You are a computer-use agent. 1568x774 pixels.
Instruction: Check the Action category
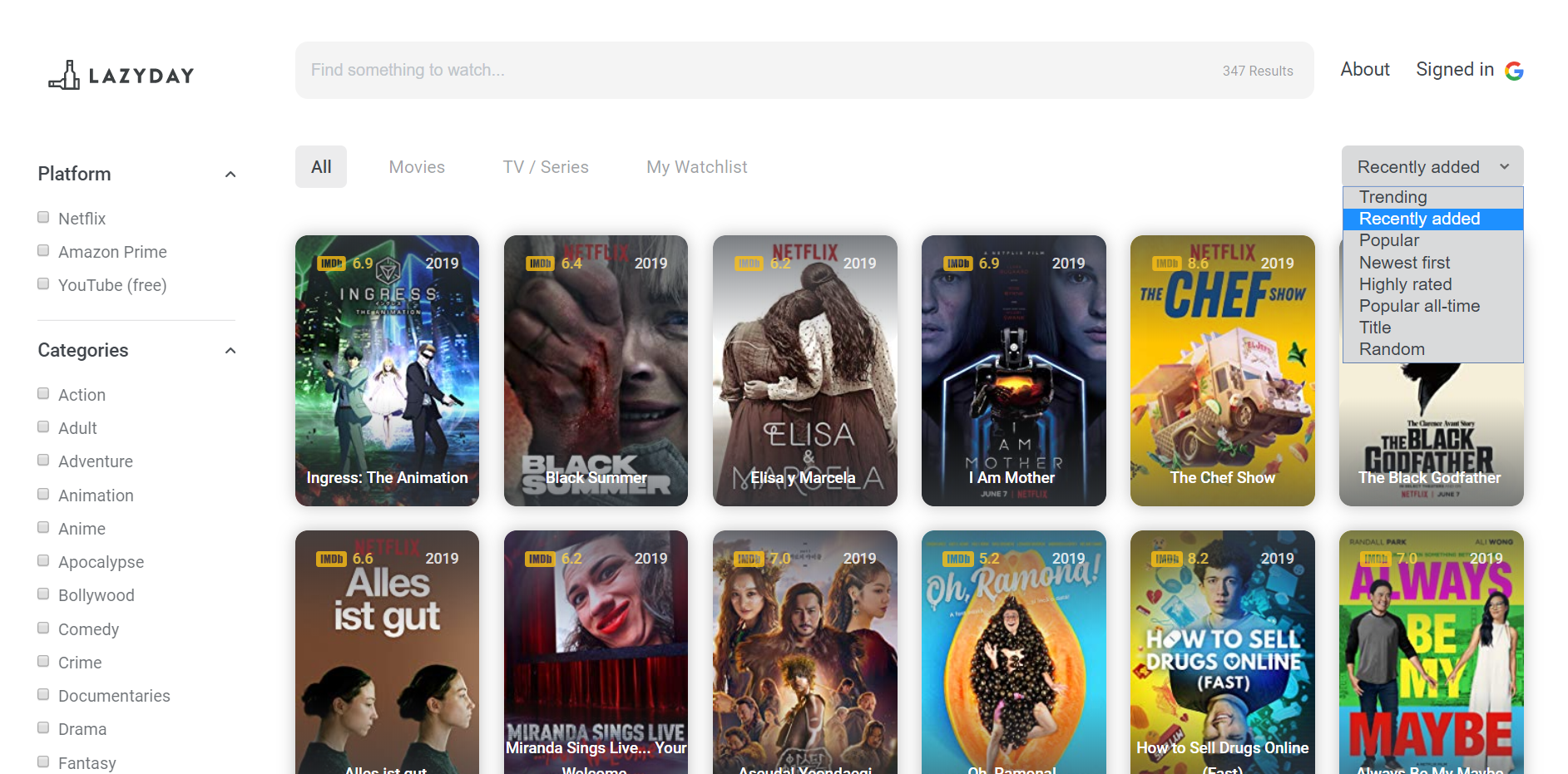pyautogui.click(x=43, y=393)
